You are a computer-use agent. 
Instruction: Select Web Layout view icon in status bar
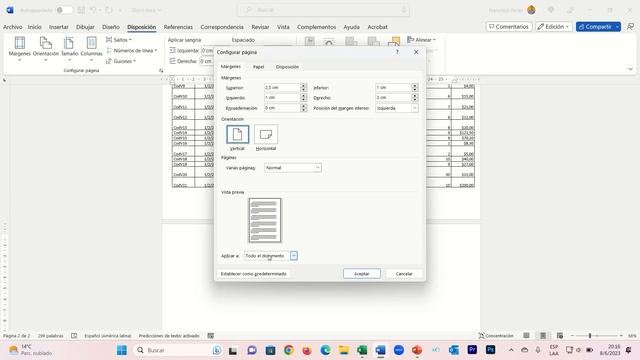click(x=560, y=336)
